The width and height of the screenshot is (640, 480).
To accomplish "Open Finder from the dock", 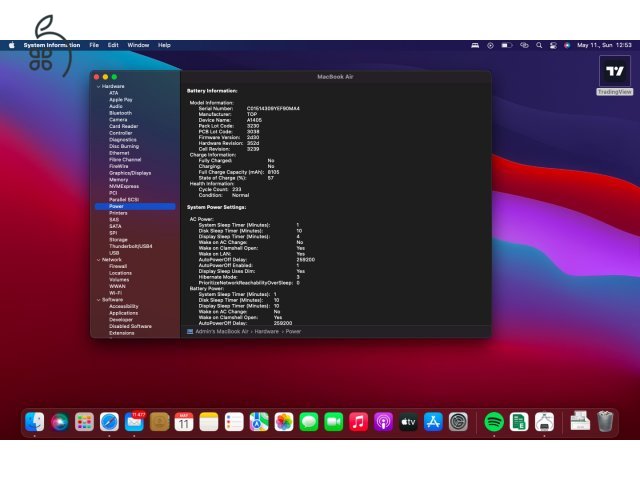I will [35, 422].
